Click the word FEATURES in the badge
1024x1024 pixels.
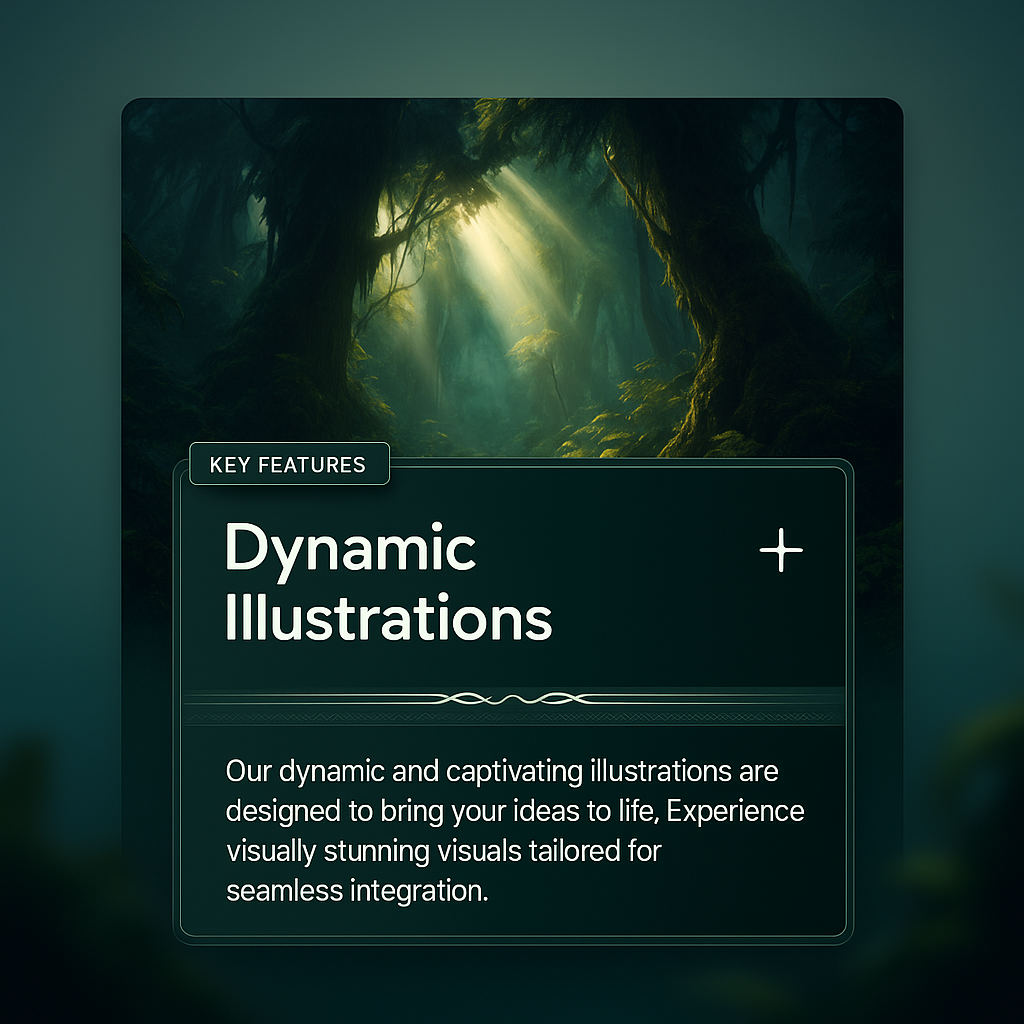point(311,465)
